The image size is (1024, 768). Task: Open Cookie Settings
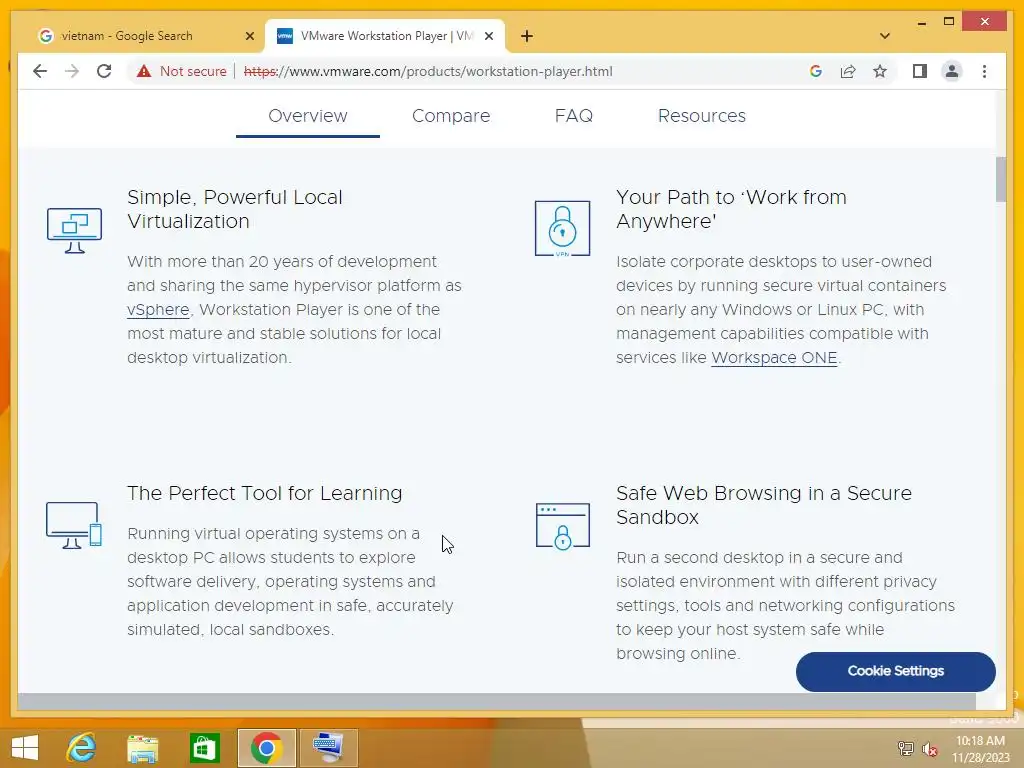coord(895,671)
